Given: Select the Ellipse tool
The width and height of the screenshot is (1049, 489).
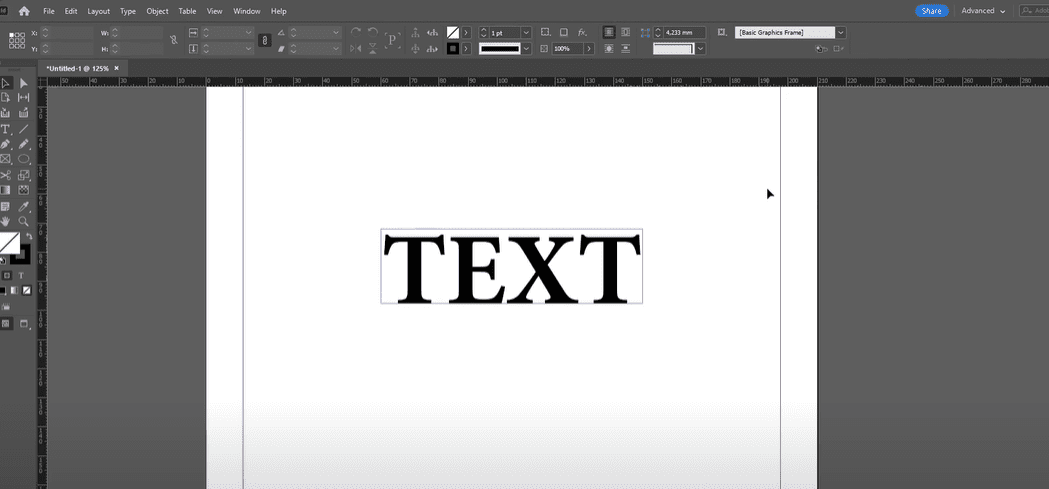Looking at the screenshot, I should [x=23, y=159].
